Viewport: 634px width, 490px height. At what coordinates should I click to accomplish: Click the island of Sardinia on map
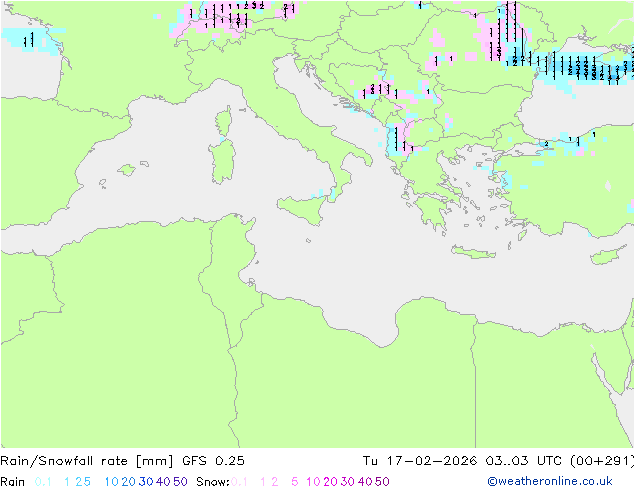(222, 161)
